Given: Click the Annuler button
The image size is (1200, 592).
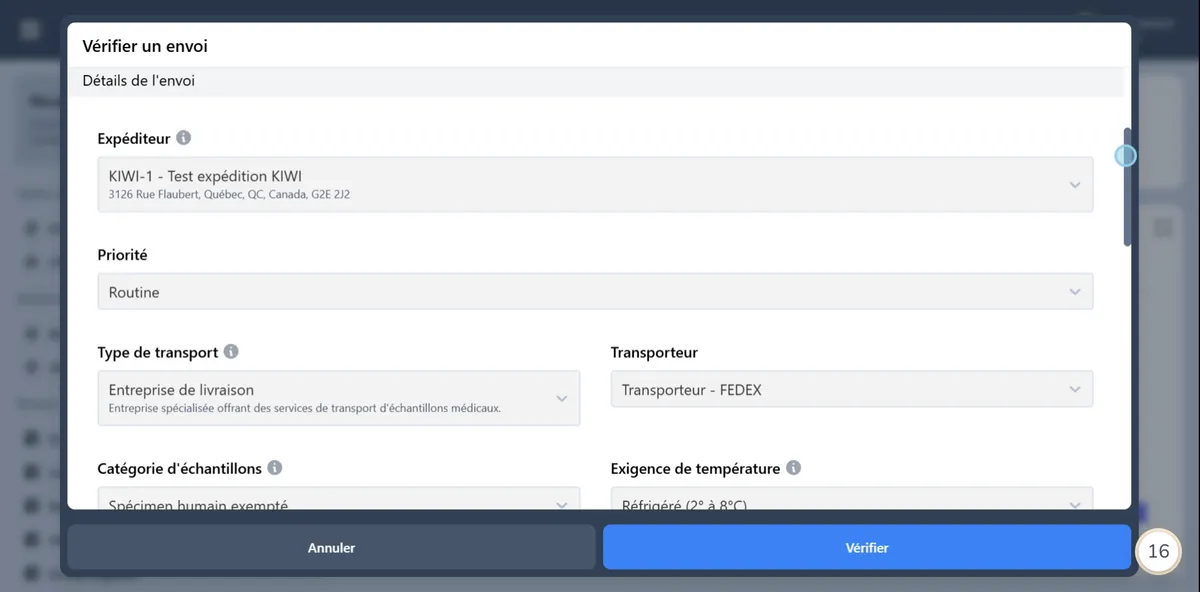Looking at the screenshot, I should click(331, 547).
